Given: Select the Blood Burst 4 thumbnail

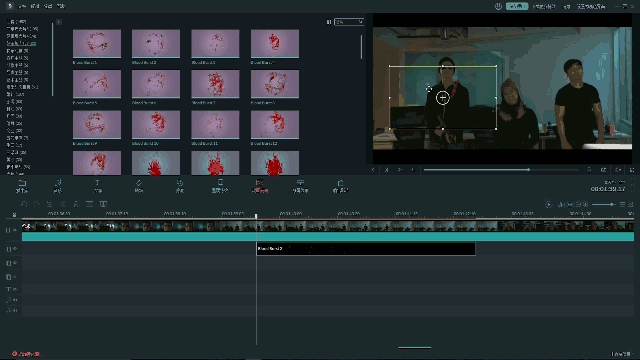Looking at the screenshot, I should [x=275, y=43].
